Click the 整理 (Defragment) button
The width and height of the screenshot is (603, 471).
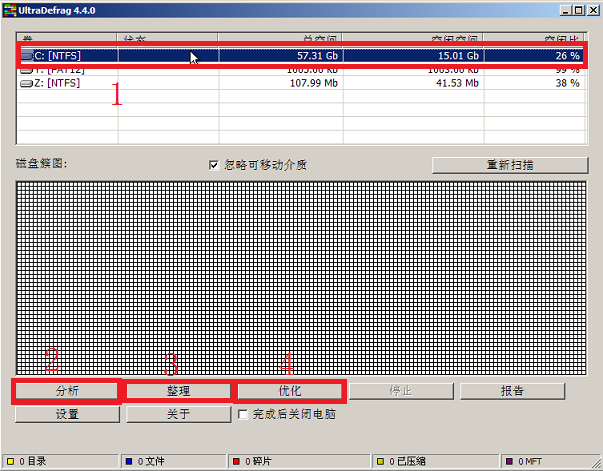click(x=178, y=391)
